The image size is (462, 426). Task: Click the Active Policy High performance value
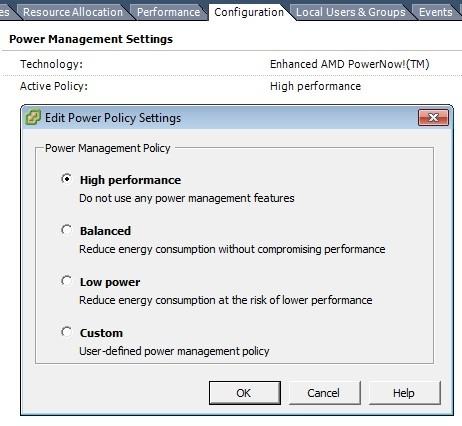[315, 86]
